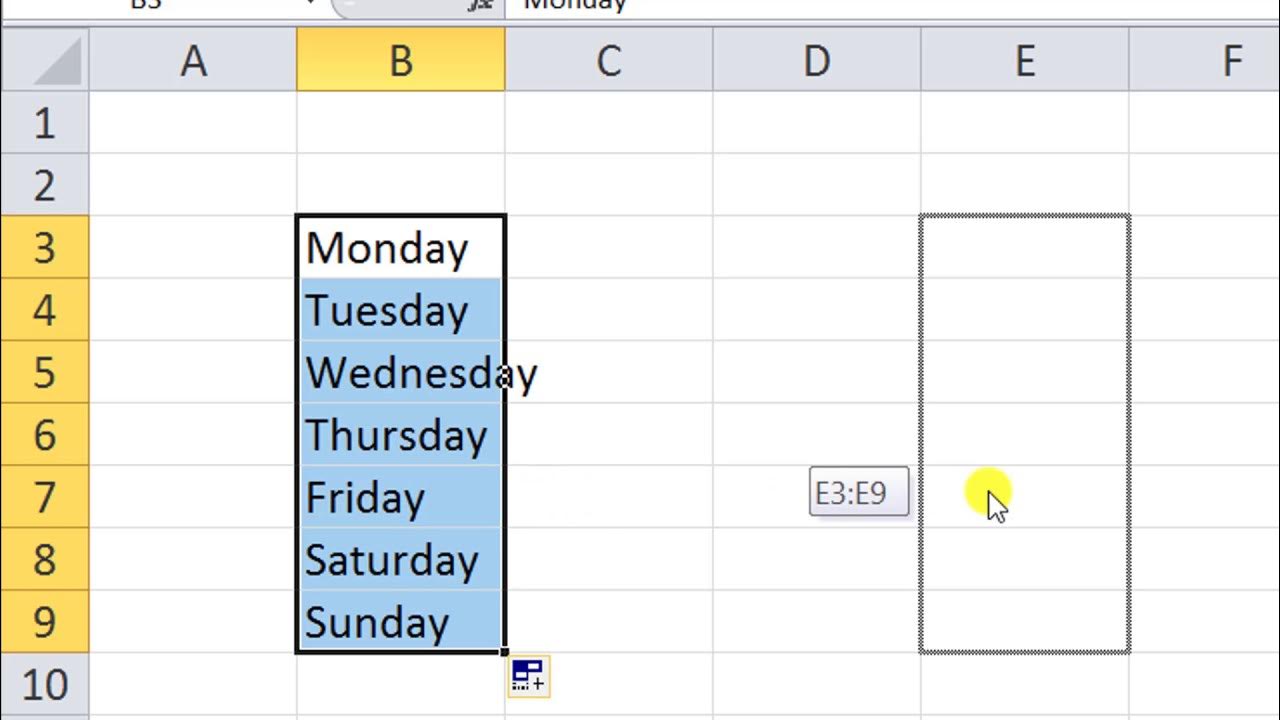The height and width of the screenshot is (720, 1280).
Task: Select the Tuesday cell
Action: coord(401,310)
